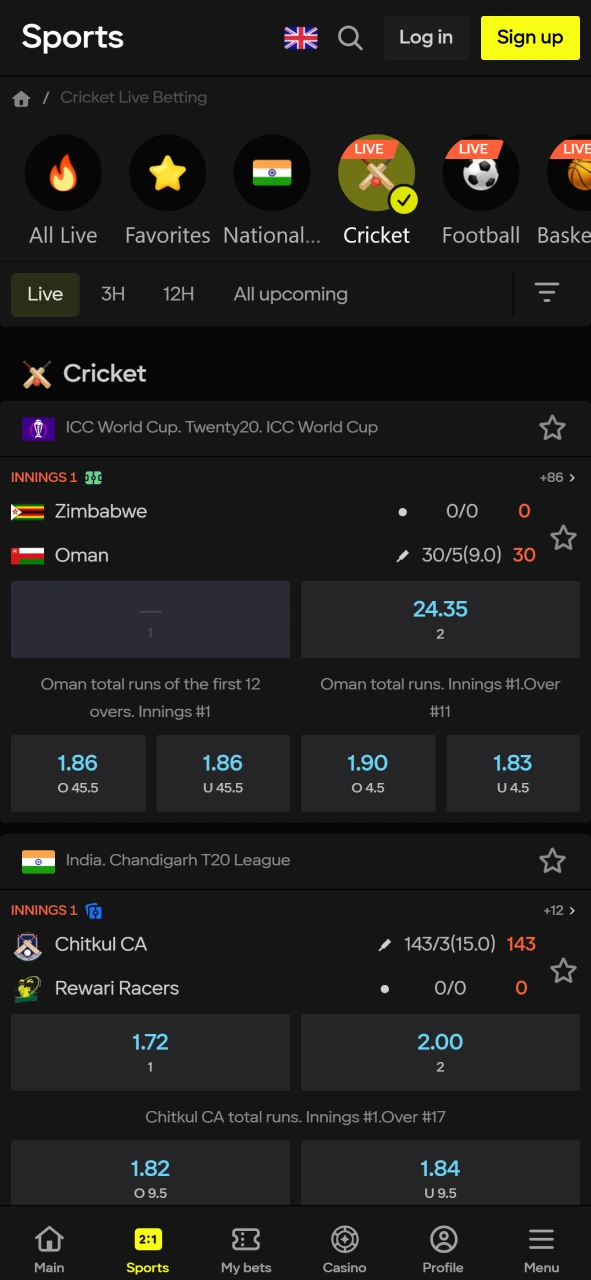Viewport: 591px width, 1280px height.
Task: Favorite the ICC World Cup league star
Action: coord(552,427)
